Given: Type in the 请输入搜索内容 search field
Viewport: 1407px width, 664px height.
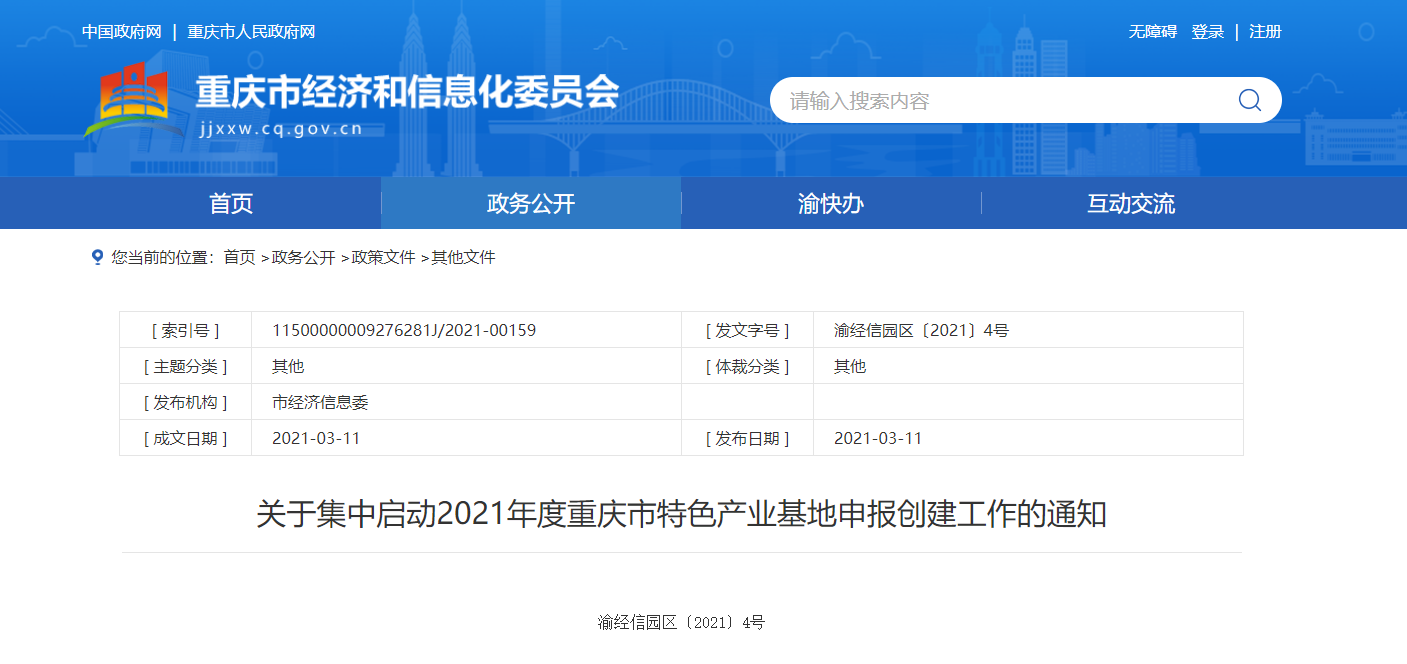Looking at the screenshot, I should [1000, 100].
